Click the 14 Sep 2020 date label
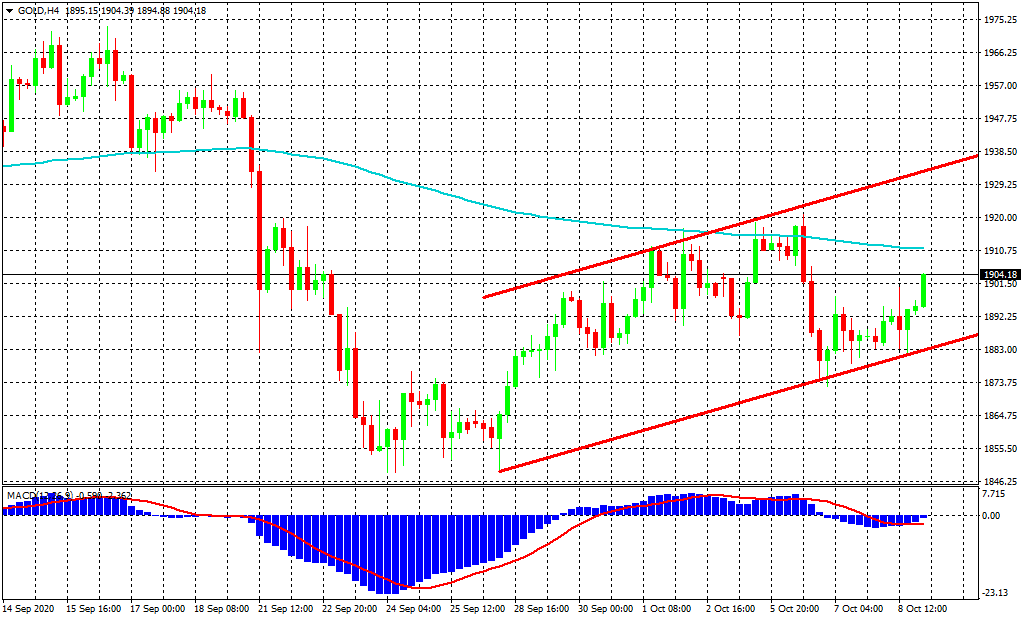 (29, 608)
